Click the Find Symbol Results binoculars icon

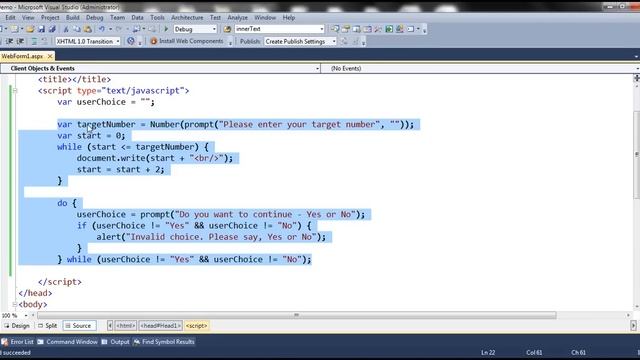click(x=137, y=342)
